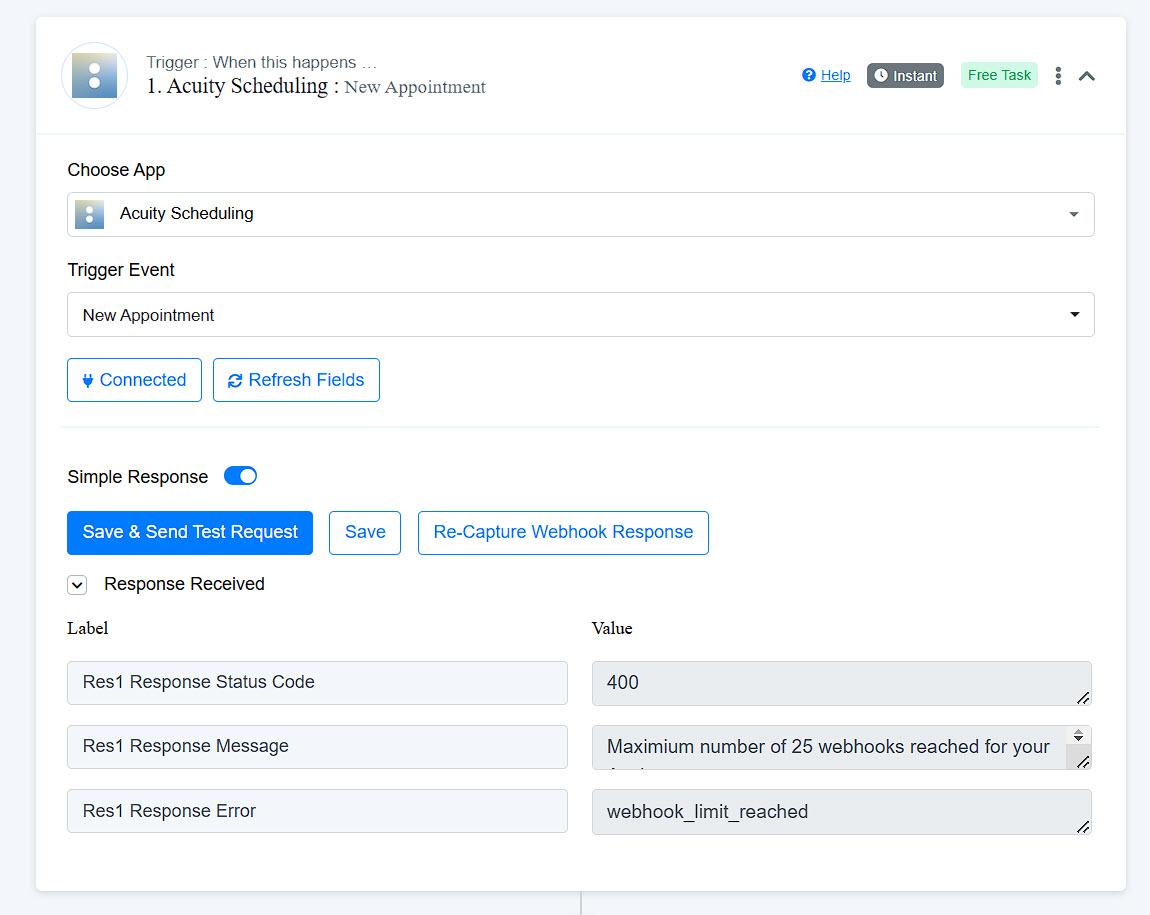Click the Save button

[365, 532]
